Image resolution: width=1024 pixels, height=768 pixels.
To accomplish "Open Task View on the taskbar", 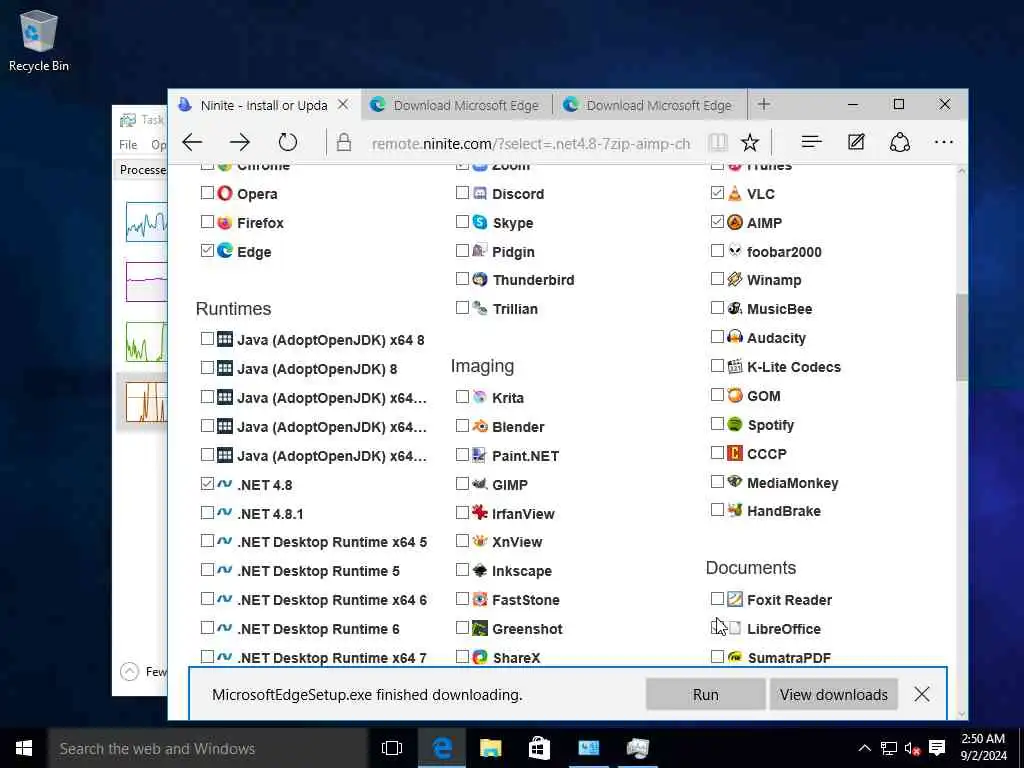I will click(x=392, y=748).
